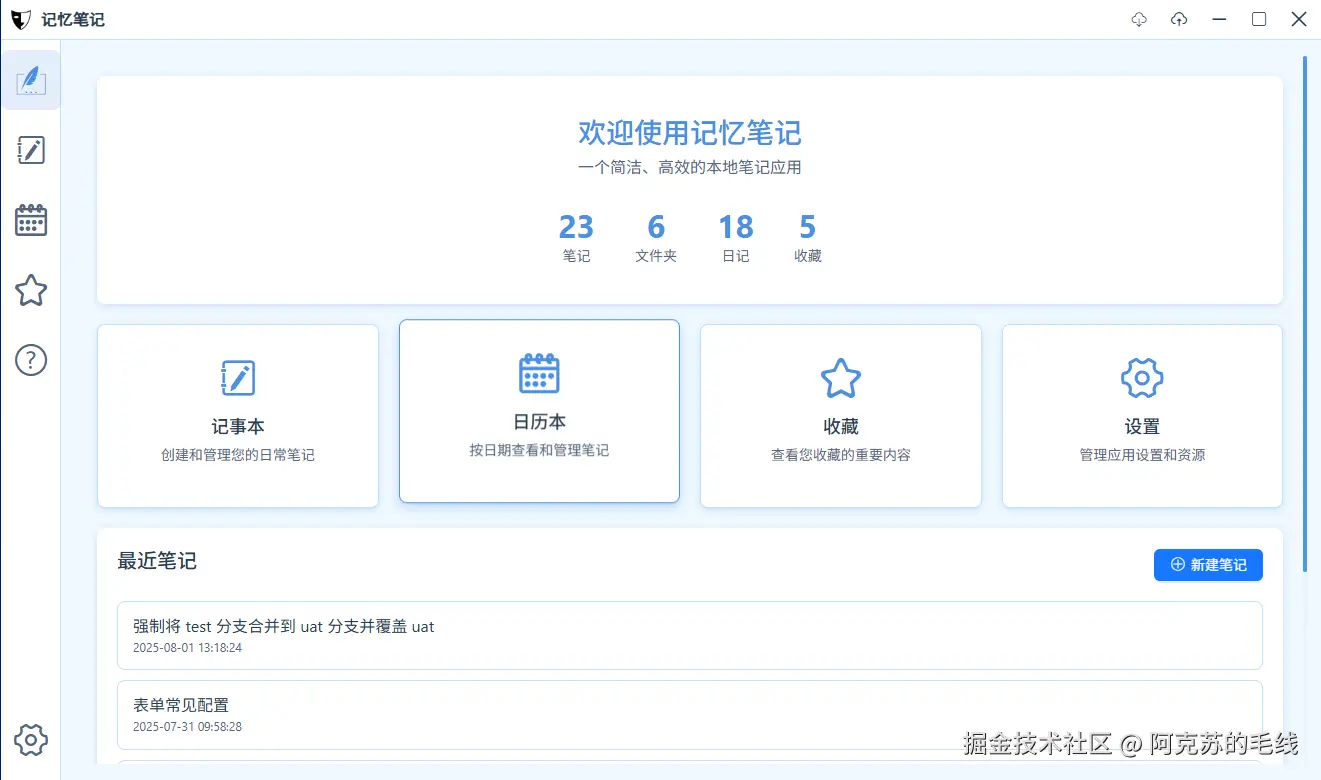1321x780 pixels.
Task: Click the 记忆笔记 window title text
Action: [73, 19]
